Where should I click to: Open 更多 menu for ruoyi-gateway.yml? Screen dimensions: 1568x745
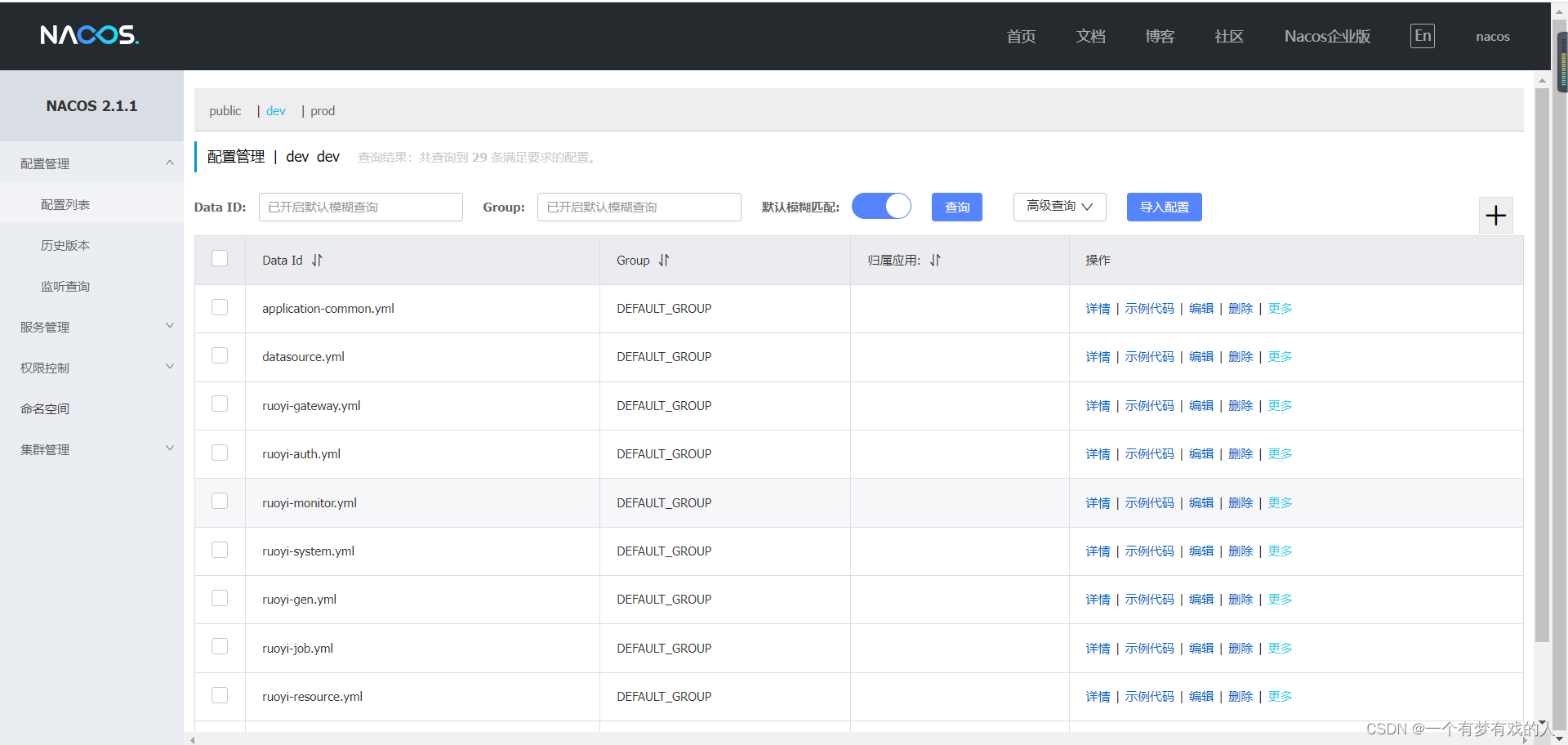click(1280, 405)
